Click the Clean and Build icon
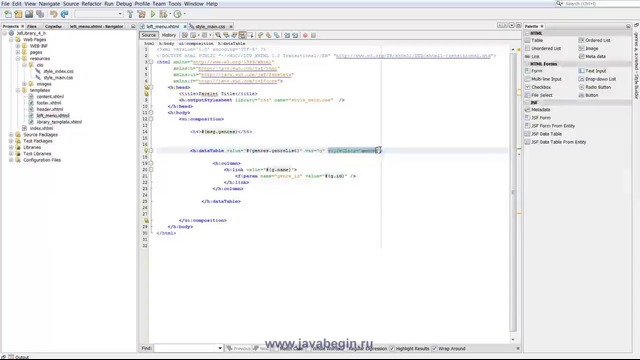Screen dimensions: 640x360 141,14
